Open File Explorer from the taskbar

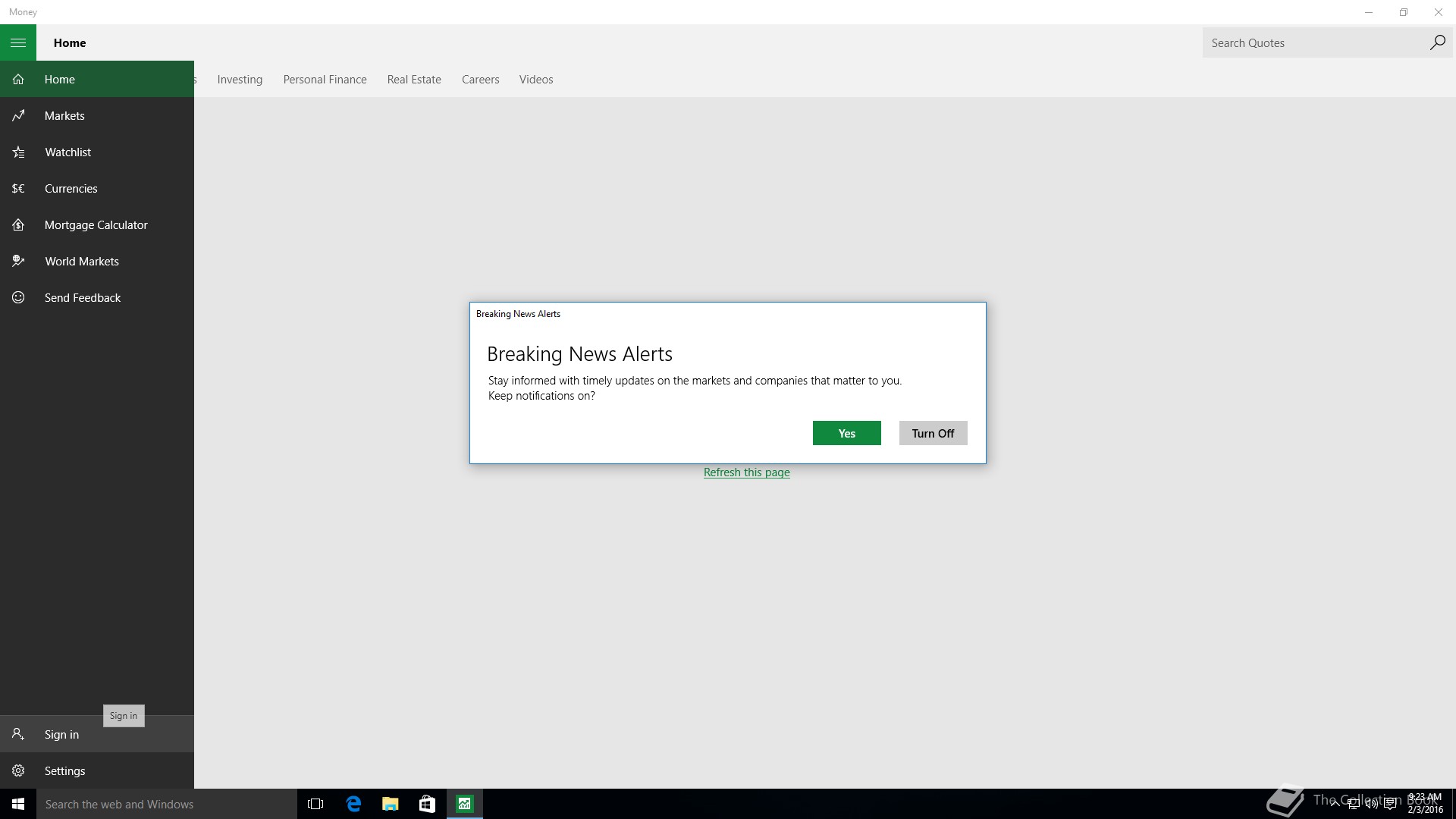(390, 804)
